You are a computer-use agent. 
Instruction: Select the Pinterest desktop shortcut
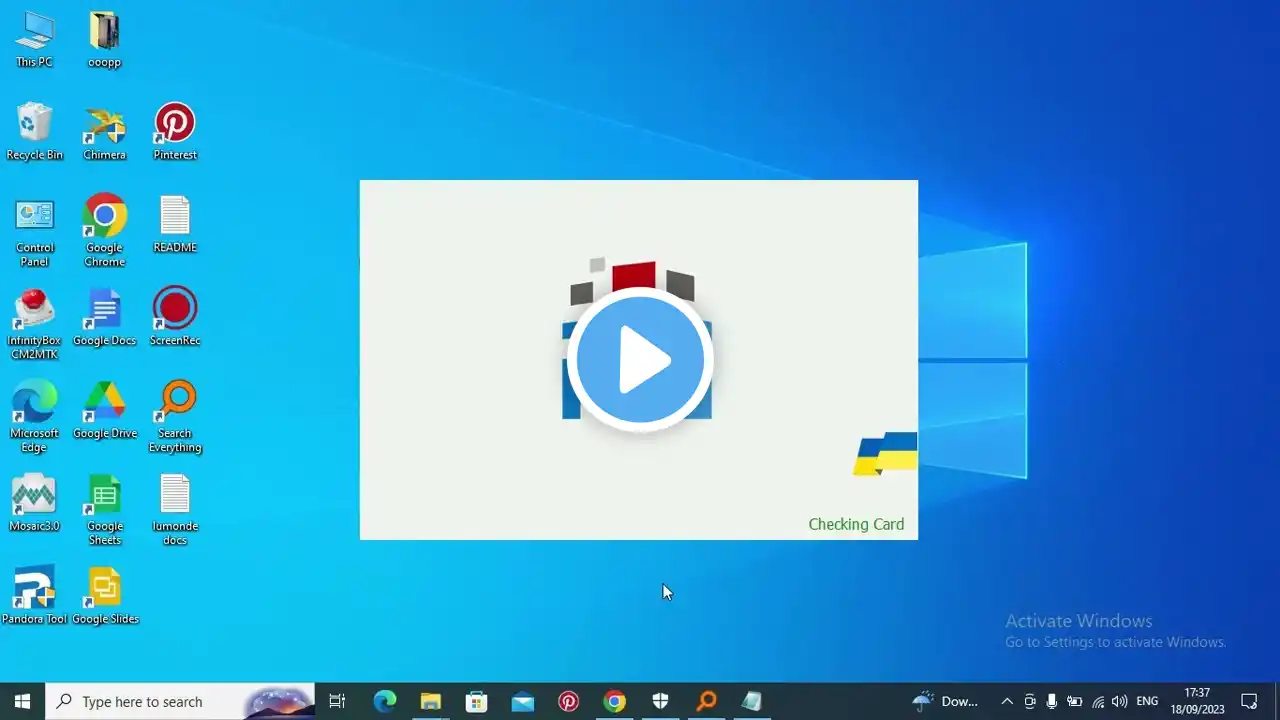(175, 132)
